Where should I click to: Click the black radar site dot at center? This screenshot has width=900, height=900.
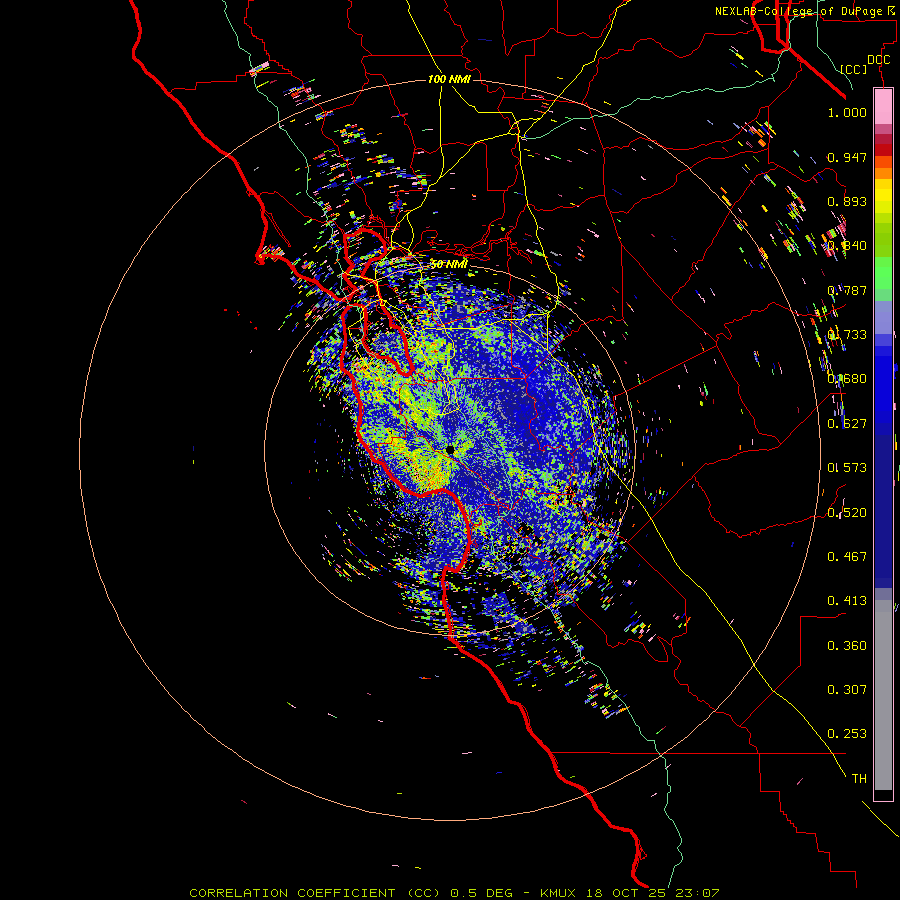coord(450,449)
